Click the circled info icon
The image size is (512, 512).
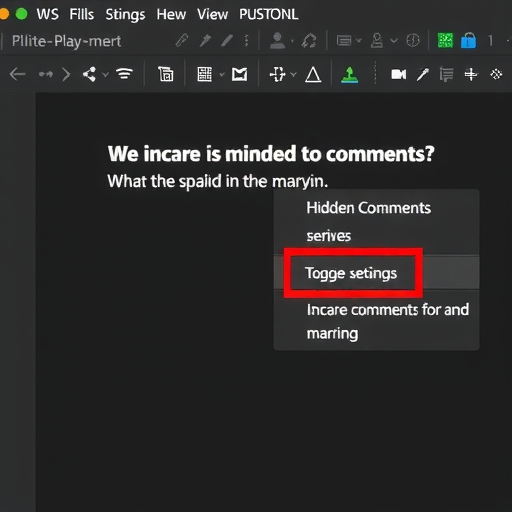413,41
